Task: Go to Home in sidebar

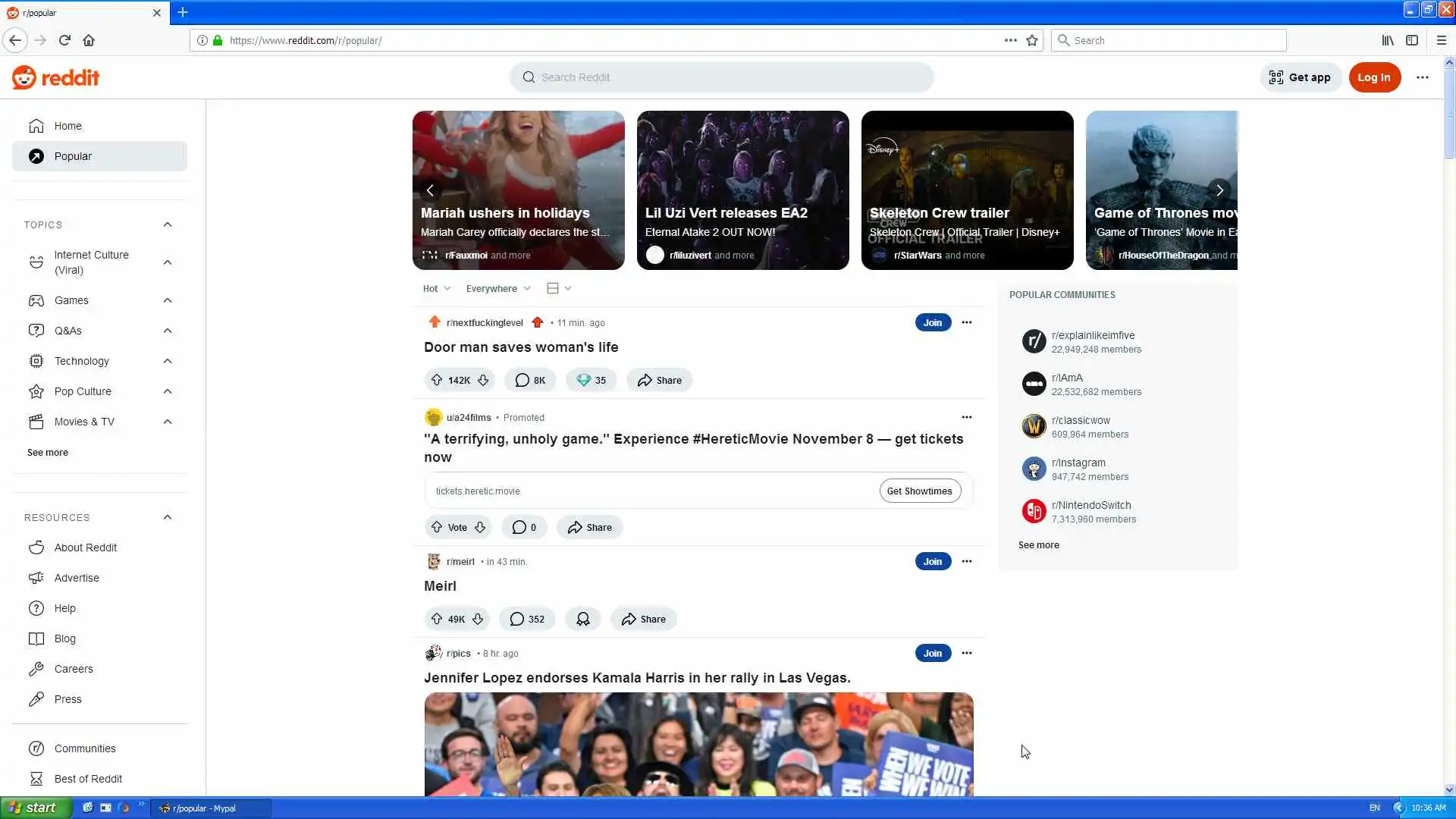Action: tap(67, 126)
